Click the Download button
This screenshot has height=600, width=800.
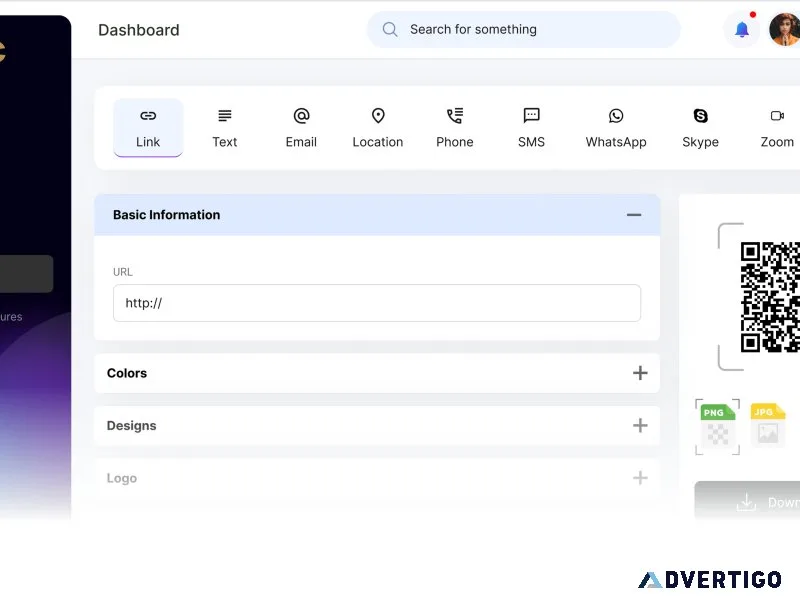[747, 502]
